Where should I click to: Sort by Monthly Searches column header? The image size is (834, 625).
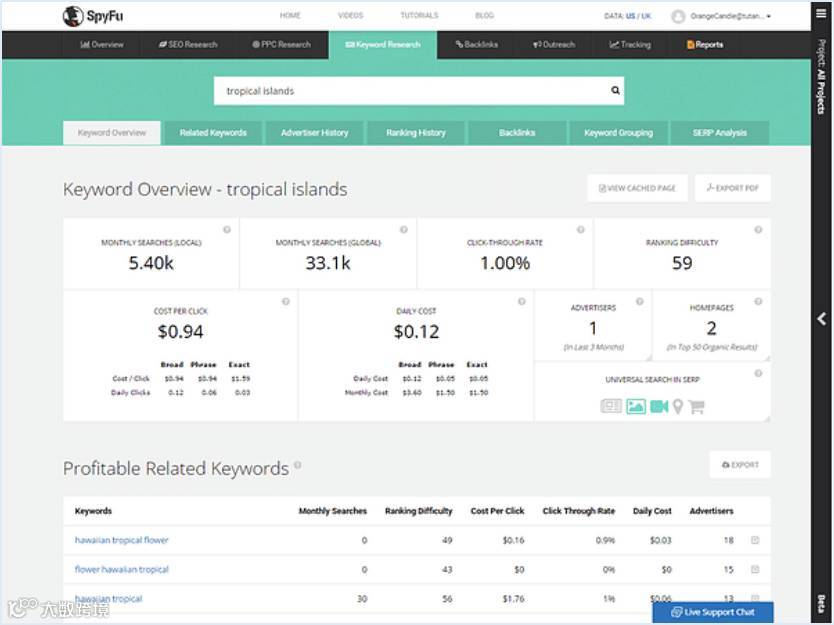pyautogui.click(x=332, y=511)
